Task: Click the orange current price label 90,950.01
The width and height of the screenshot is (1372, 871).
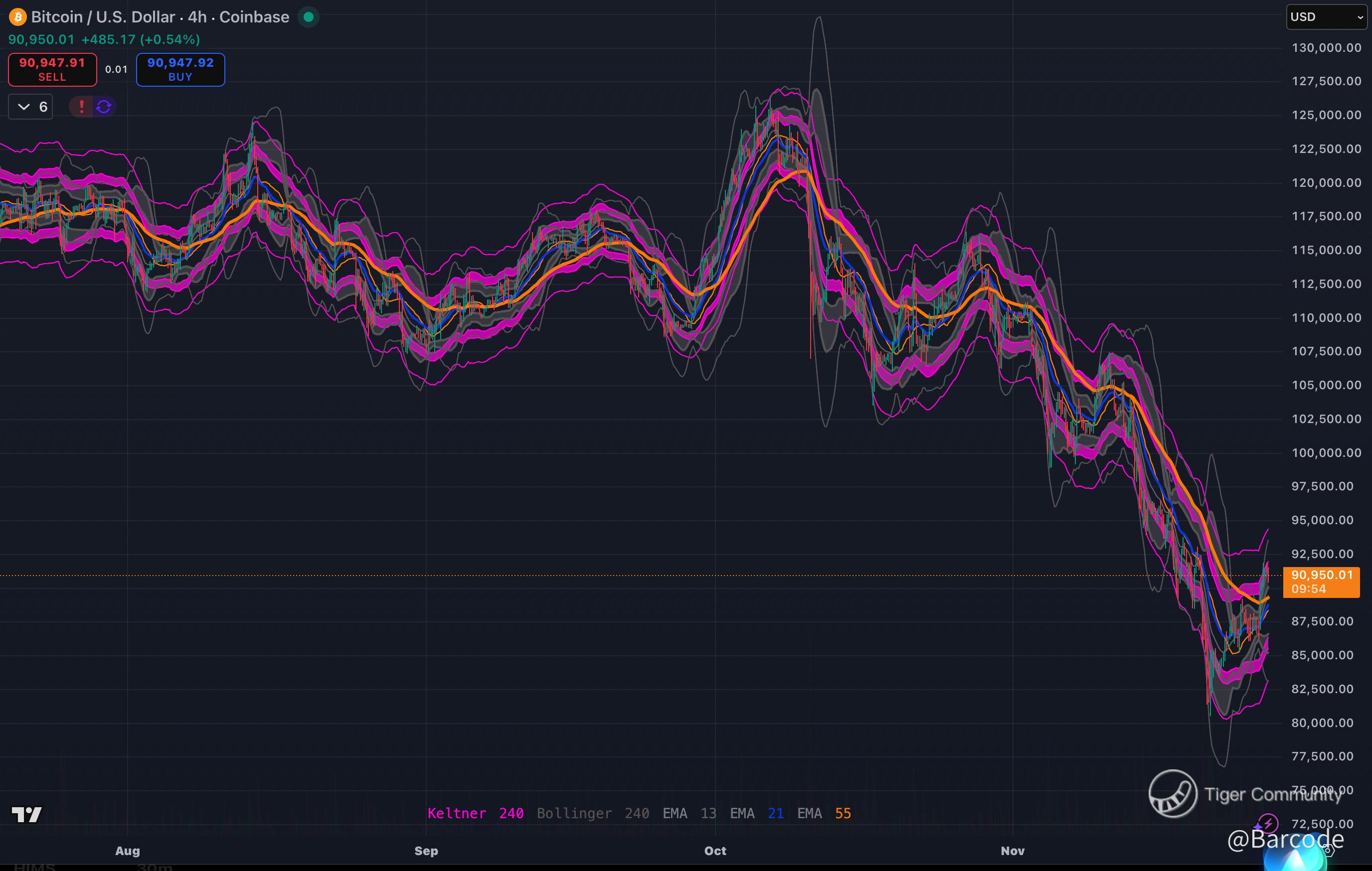Action: point(1321,581)
